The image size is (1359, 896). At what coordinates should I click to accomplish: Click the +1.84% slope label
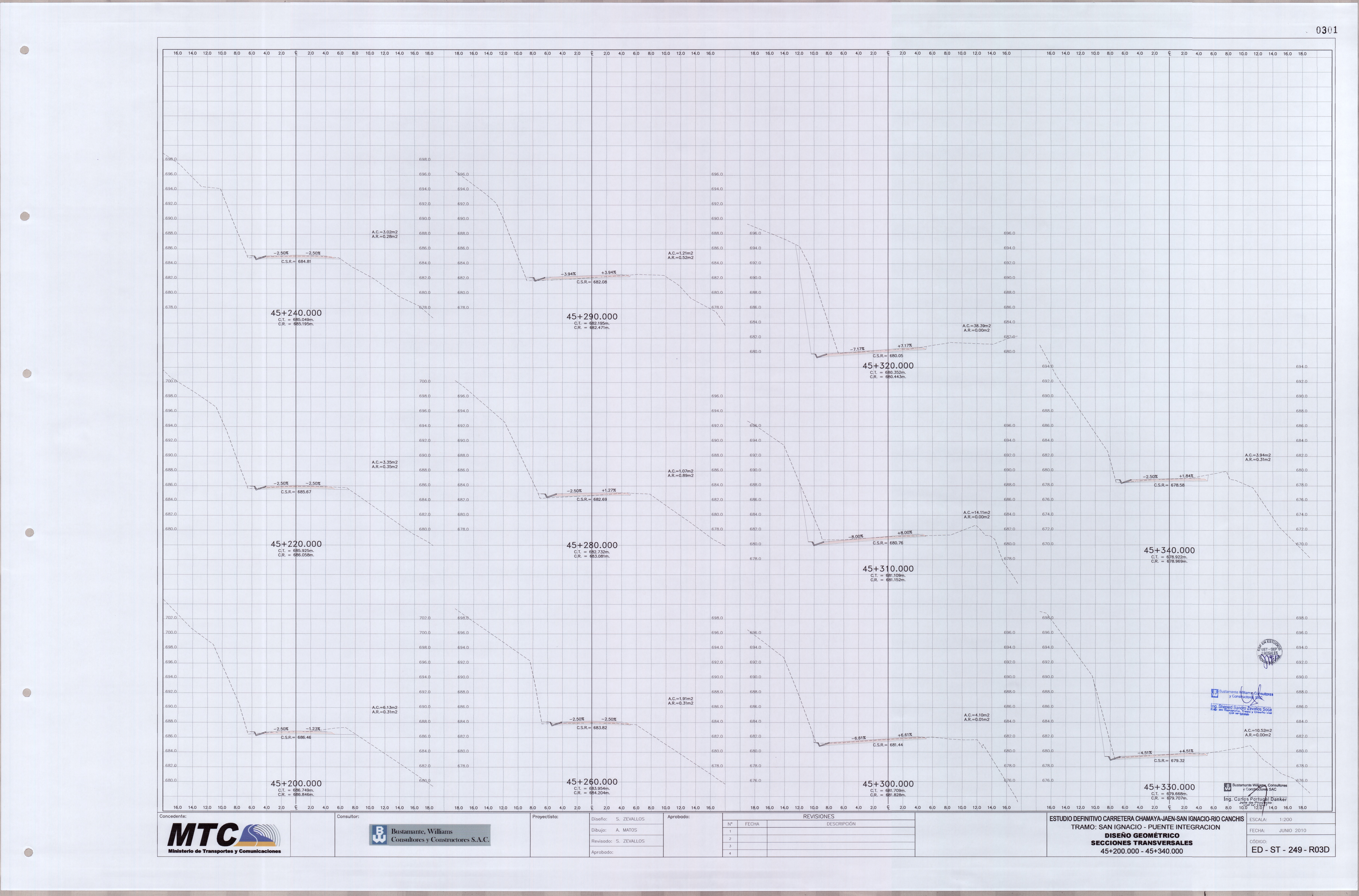tap(1186, 476)
